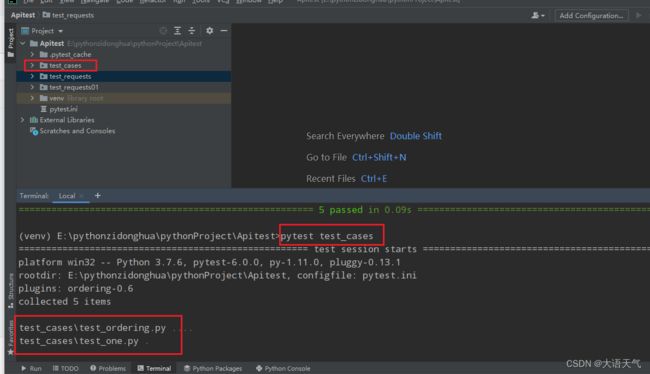The image size is (650, 374).
Task: Open the user account icon dropdown
Action: click(538, 16)
